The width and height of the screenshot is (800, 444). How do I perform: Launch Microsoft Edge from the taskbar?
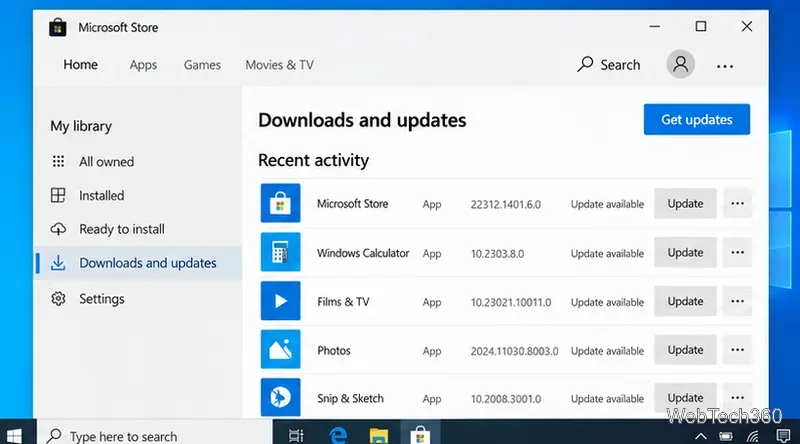click(x=338, y=435)
